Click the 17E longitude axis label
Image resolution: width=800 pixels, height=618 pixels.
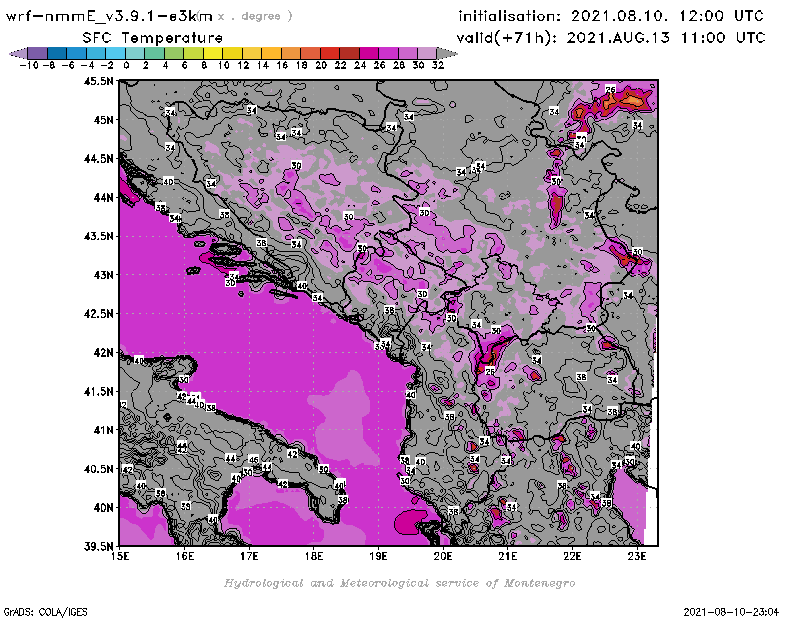pos(249,556)
